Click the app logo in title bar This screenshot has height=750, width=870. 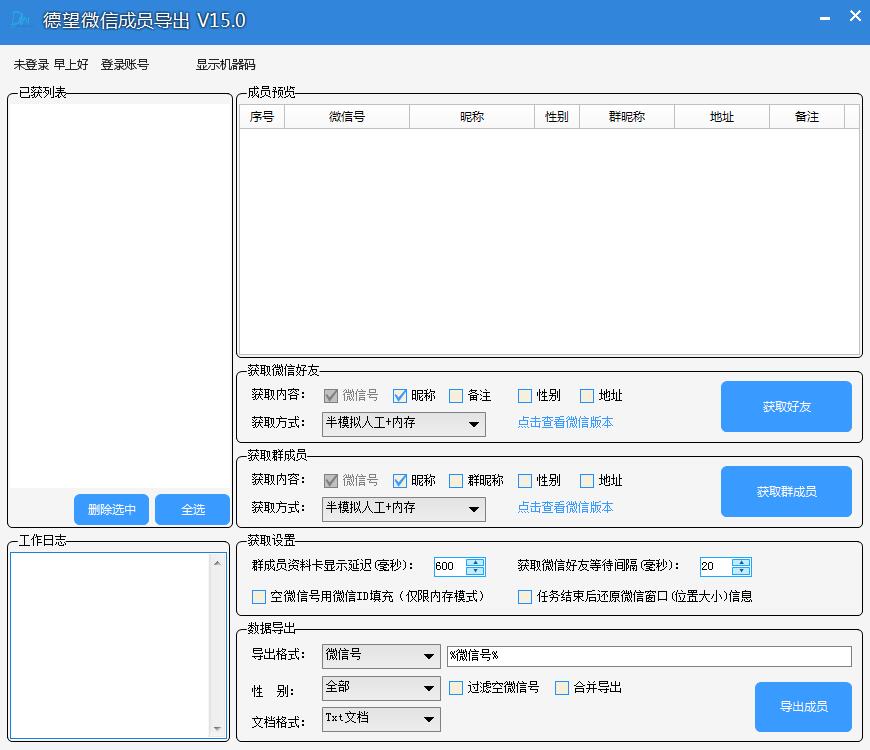pyautogui.click(x=20, y=20)
